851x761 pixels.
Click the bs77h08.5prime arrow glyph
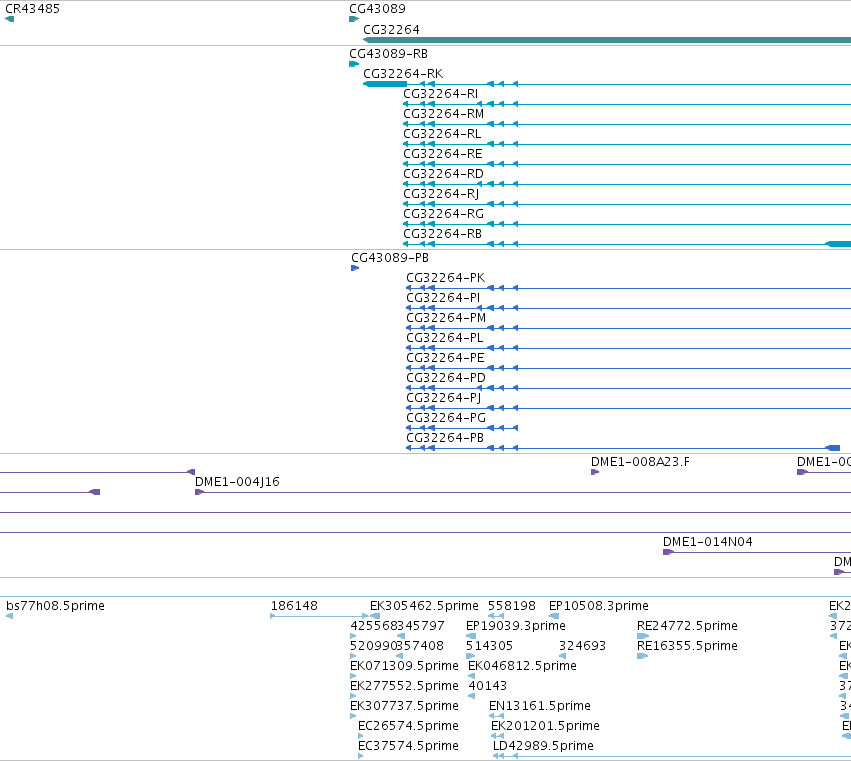(x=9, y=616)
